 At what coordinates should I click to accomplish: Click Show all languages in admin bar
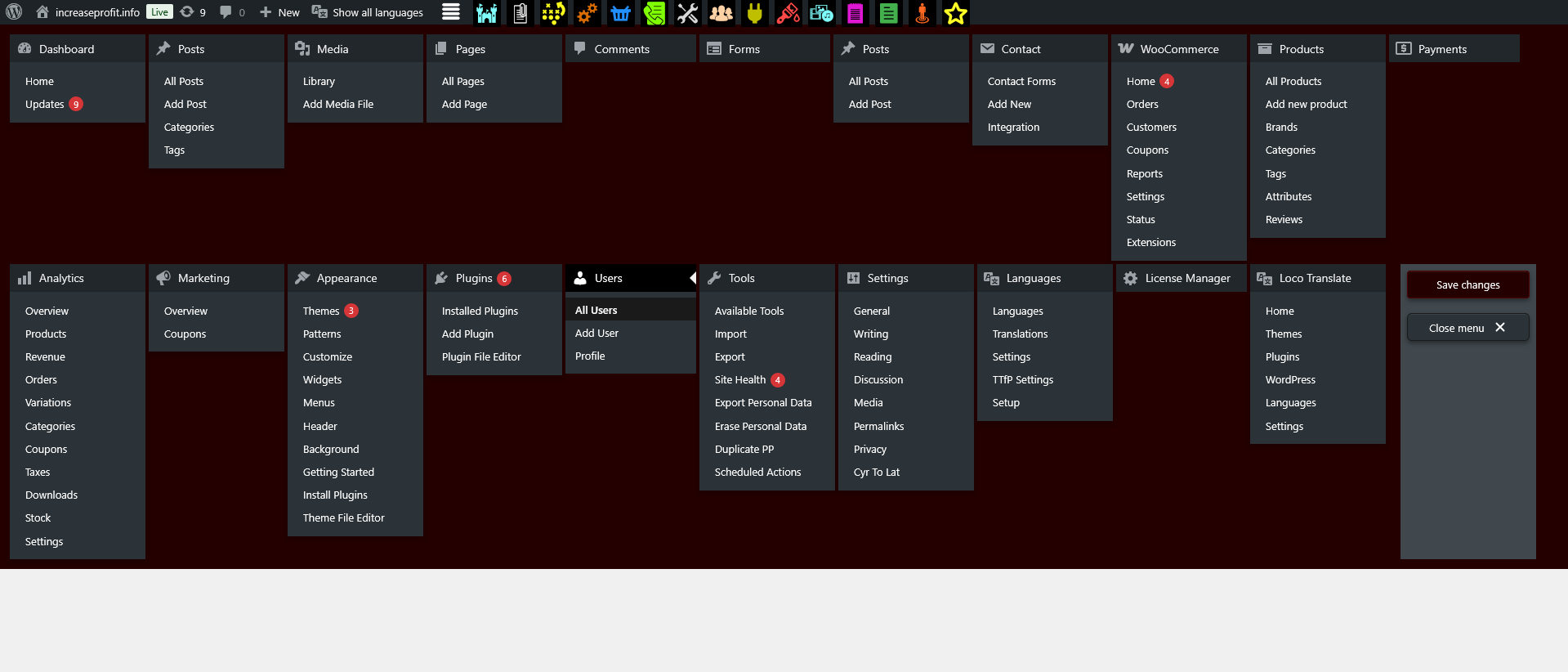368,12
